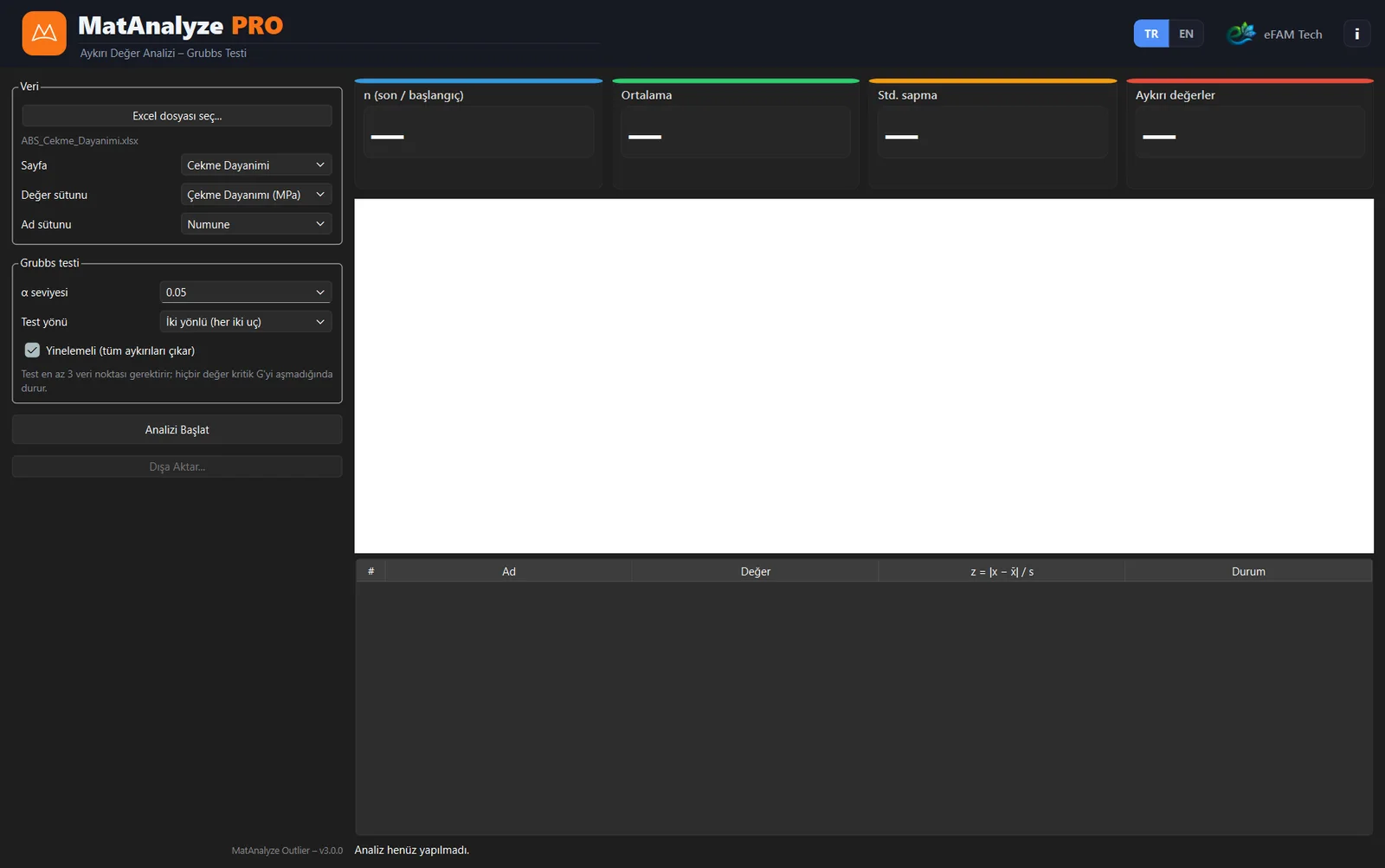Click the eFAM Tech leaf logo
This screenshot has width=1385, height=868.
(1240, 34)
